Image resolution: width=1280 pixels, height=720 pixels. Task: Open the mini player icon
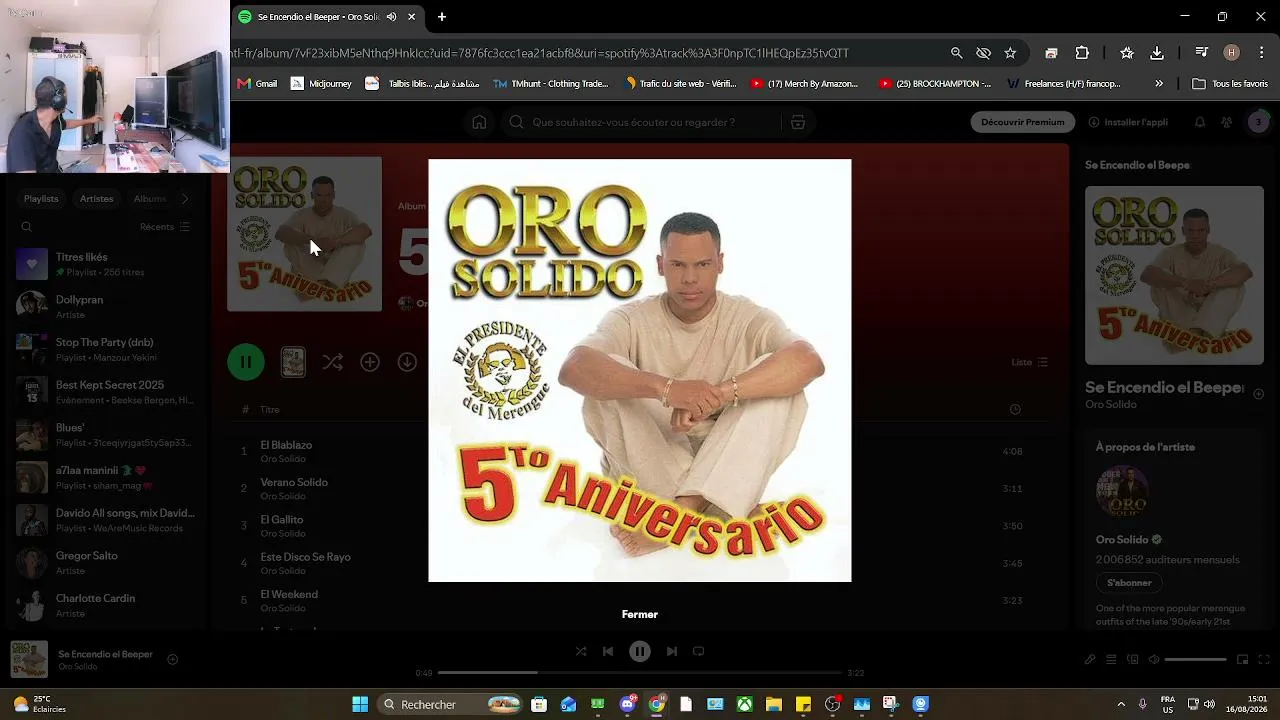(x=1243, y=659)
